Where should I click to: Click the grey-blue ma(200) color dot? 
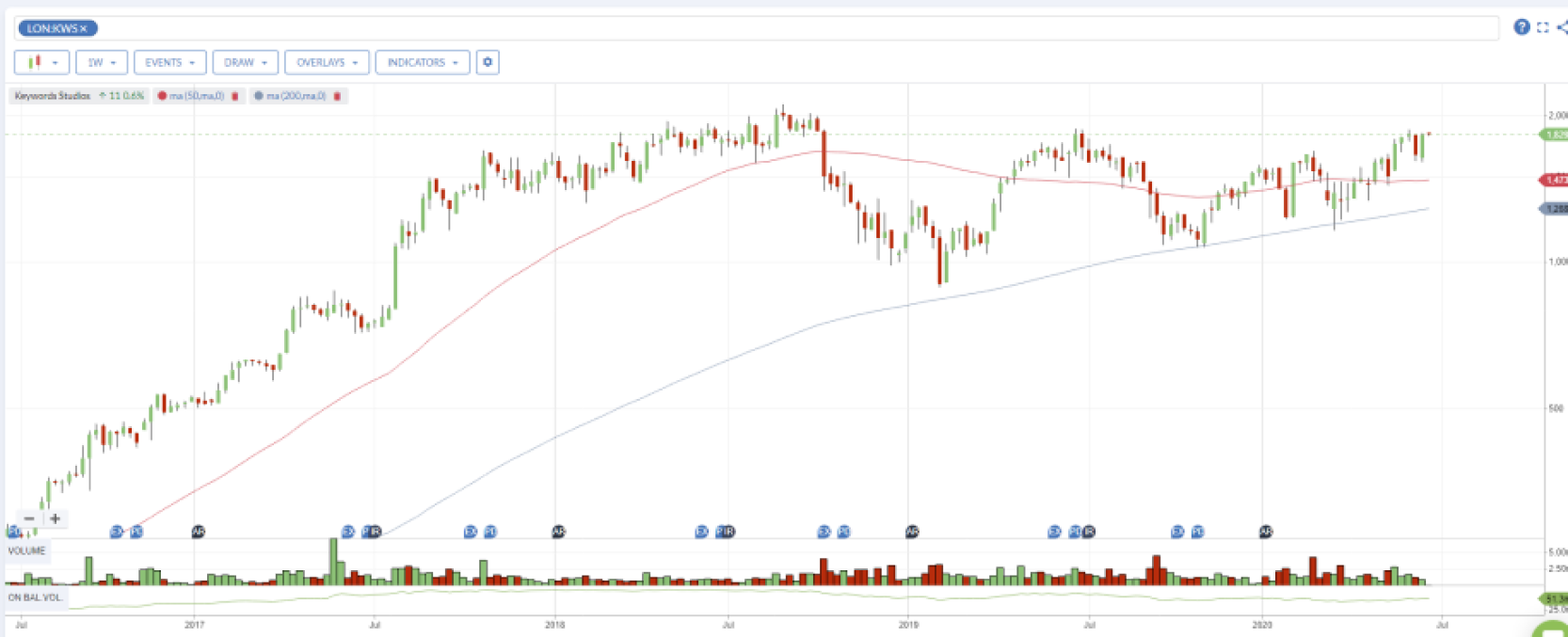[x=259, y=96]
